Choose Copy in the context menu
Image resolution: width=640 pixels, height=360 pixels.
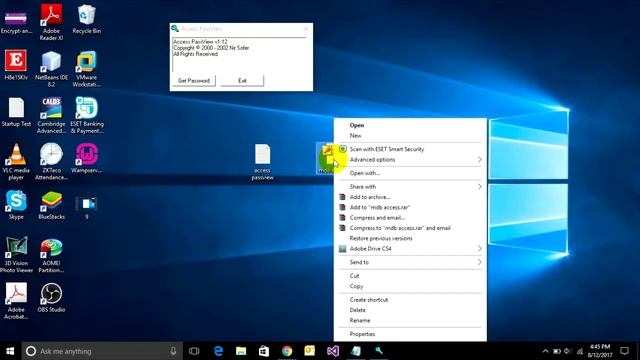coord(410,286)
